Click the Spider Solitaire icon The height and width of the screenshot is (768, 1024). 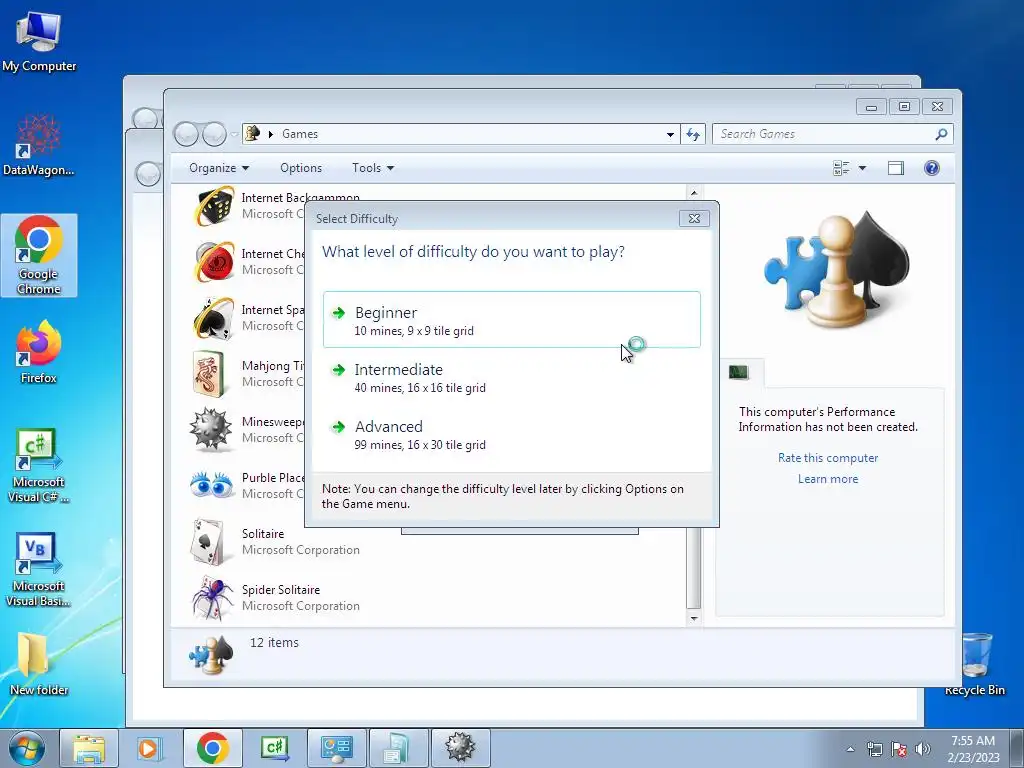click(212, 598)
